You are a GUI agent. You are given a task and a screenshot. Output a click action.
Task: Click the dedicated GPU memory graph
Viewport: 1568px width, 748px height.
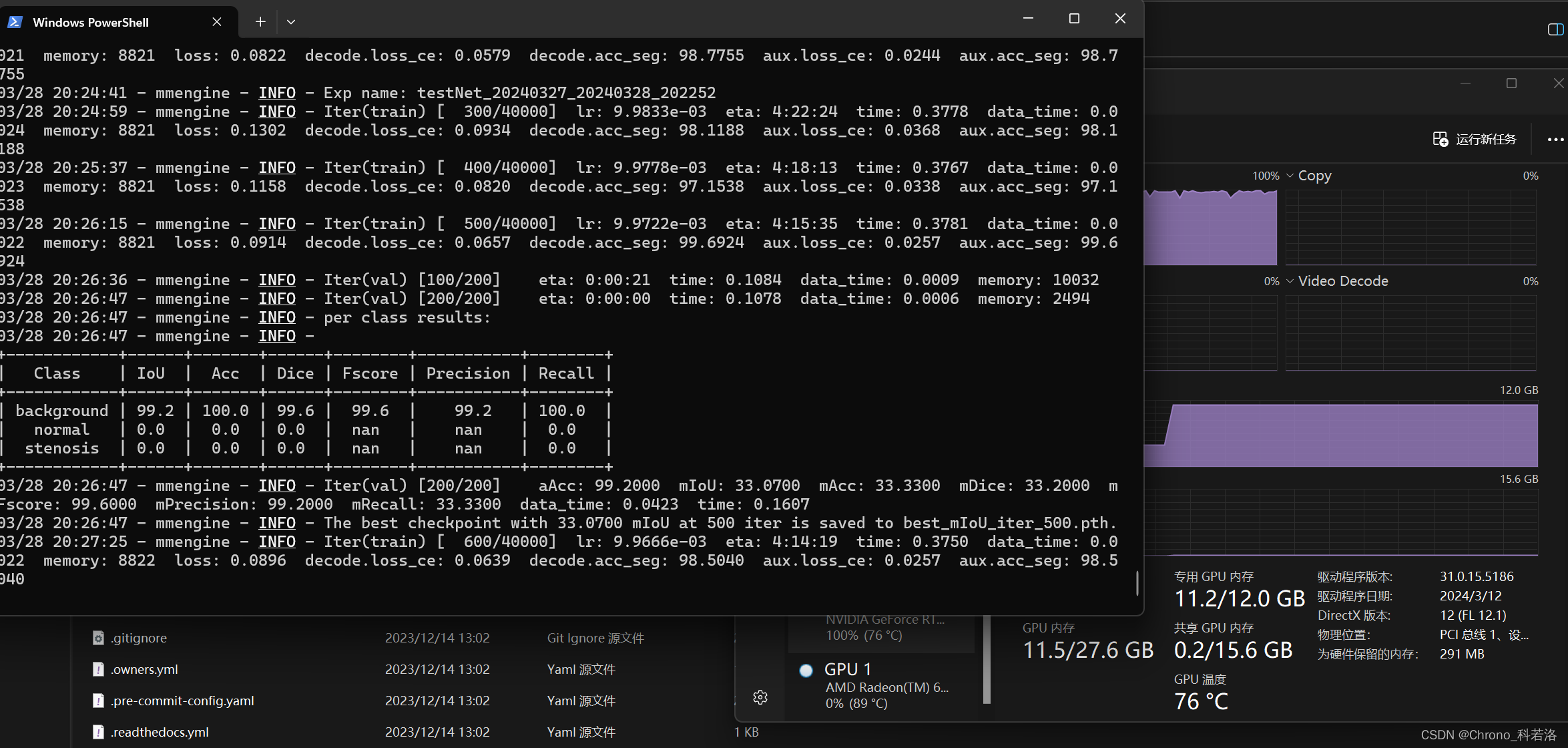click(1340, 434)
